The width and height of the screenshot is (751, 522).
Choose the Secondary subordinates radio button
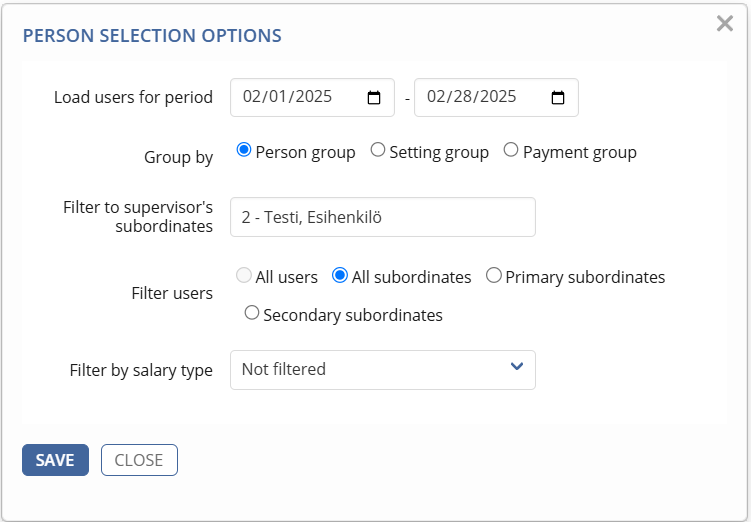(252, 313)
